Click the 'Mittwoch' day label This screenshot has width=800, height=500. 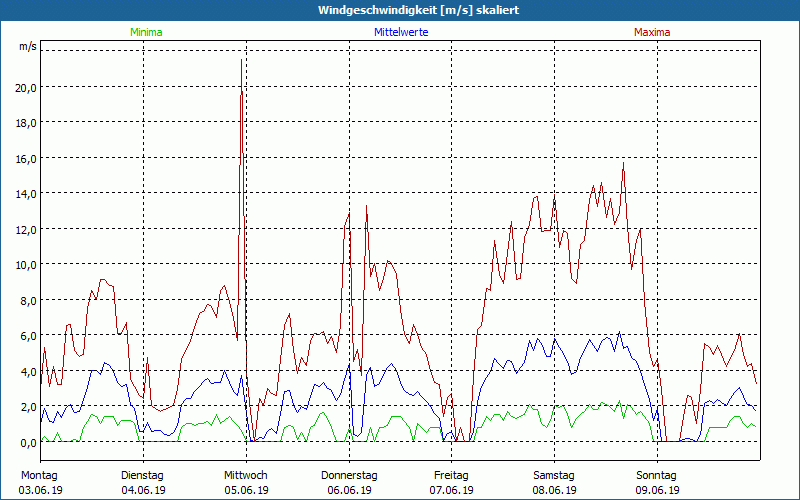coord(246,476)
